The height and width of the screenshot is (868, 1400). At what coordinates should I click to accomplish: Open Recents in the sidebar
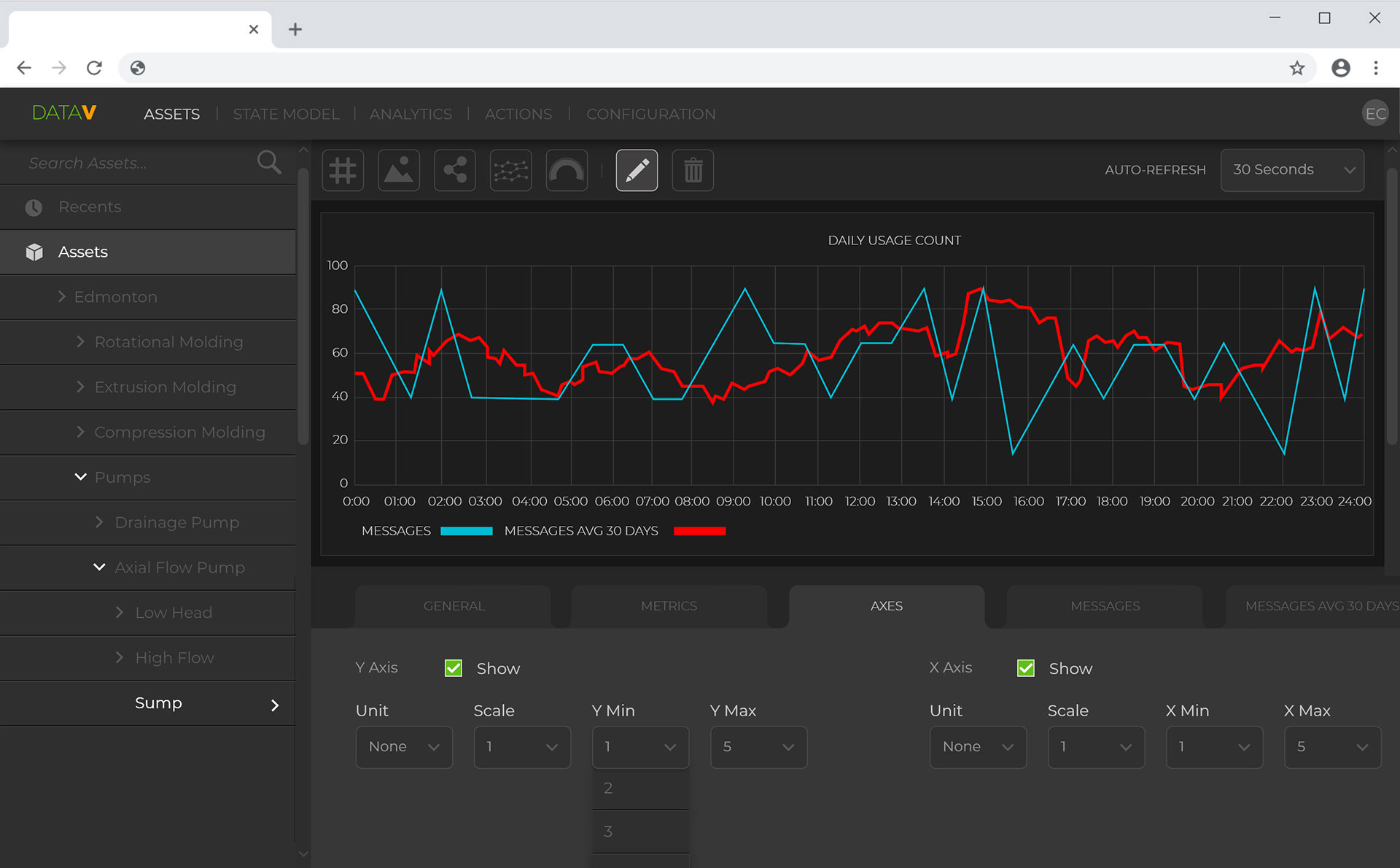pos(90,207)
